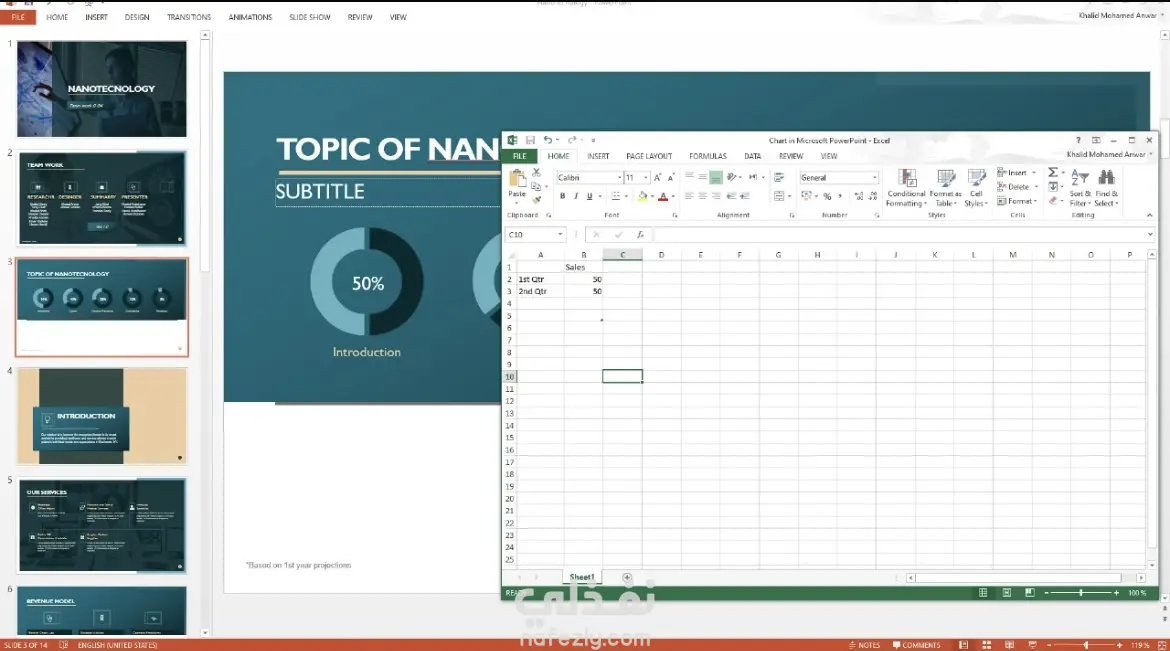
Task: Toggle Bold in Excel
Action: [563, 196]
